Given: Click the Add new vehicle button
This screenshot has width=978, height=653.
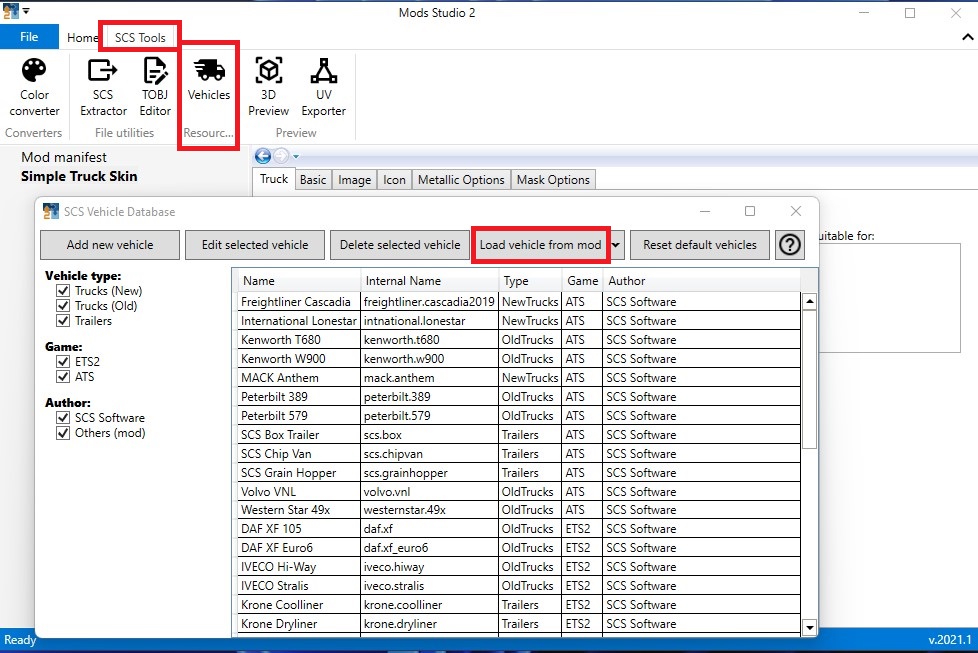Looking at the screenshot, I should coord(110,245).
